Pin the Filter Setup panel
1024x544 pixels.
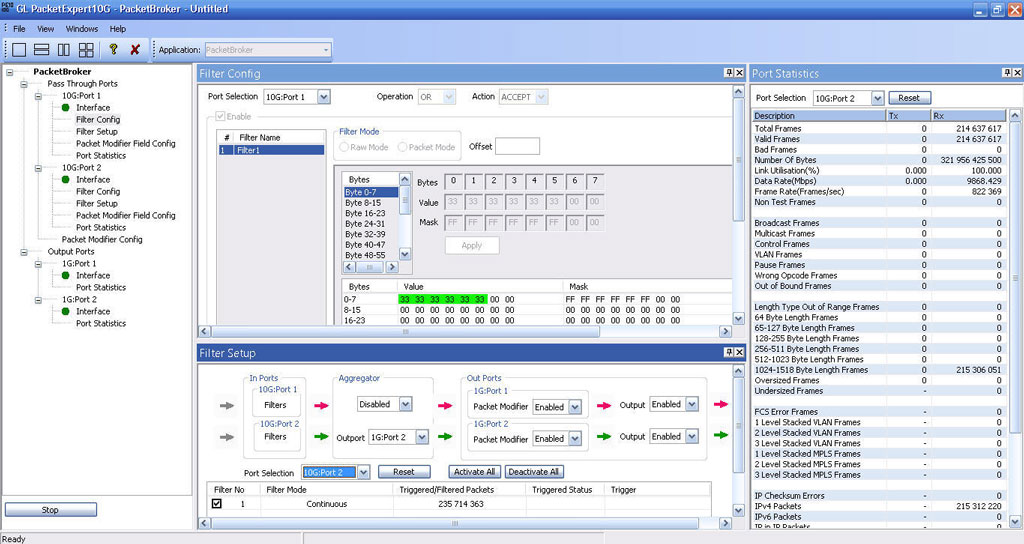[729, 352]
